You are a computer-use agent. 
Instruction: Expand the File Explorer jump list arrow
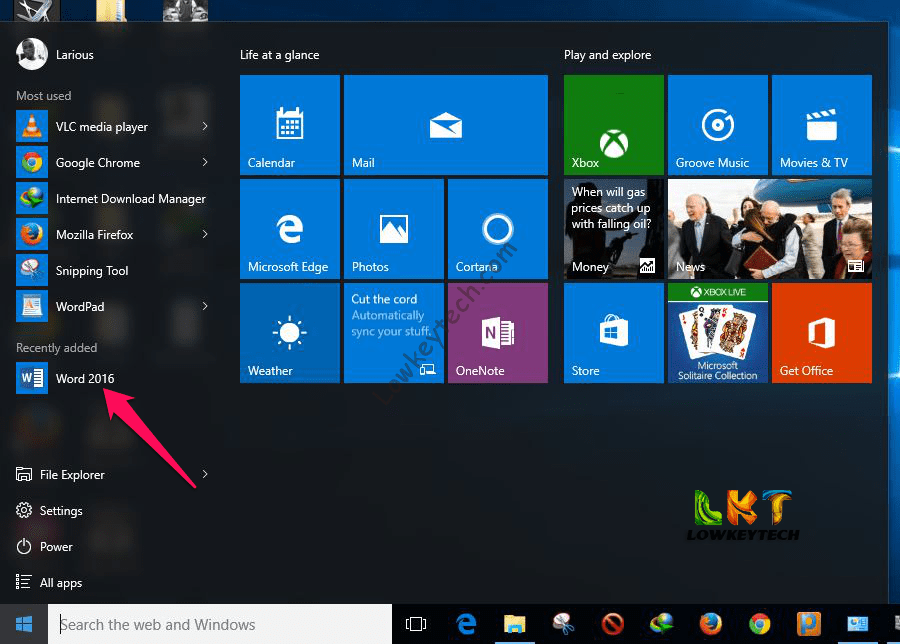tap(204, 474)
